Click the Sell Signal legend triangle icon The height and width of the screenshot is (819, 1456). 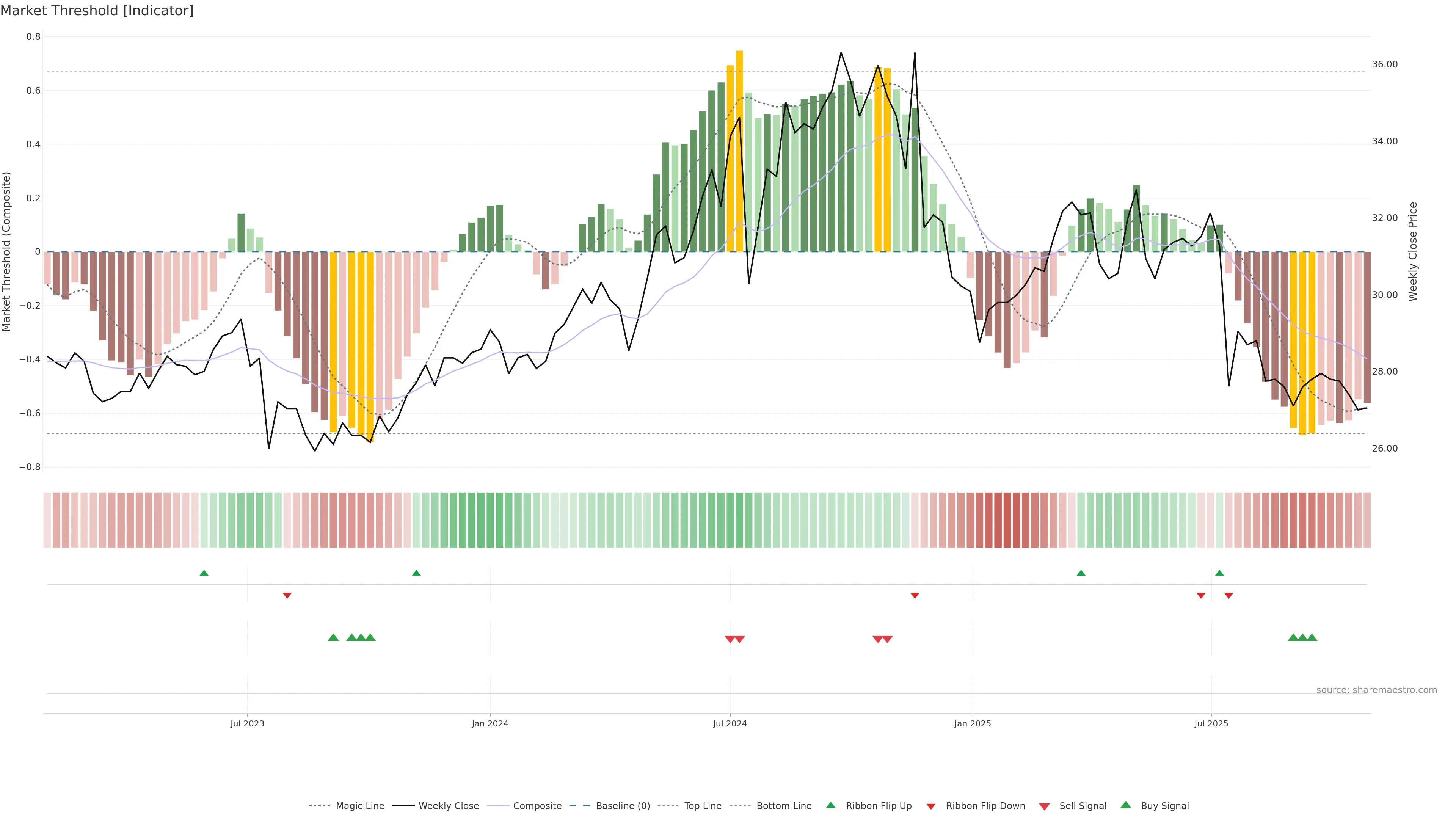coord(1045,806)
